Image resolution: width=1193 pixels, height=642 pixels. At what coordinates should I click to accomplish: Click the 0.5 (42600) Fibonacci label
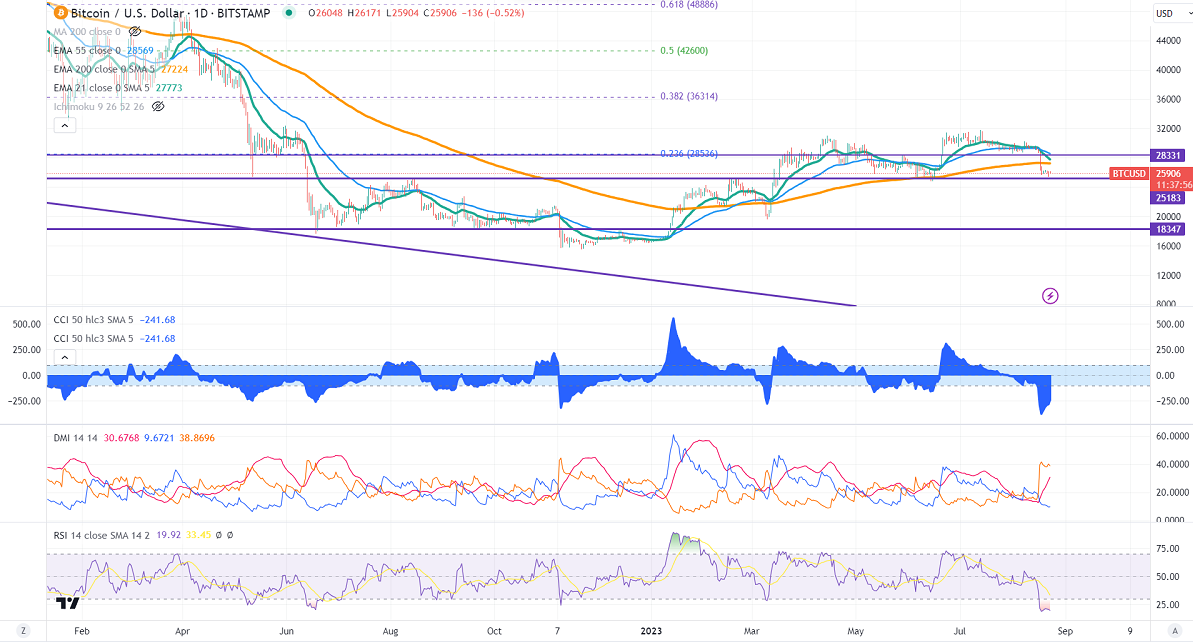click(x=684, y=51)
